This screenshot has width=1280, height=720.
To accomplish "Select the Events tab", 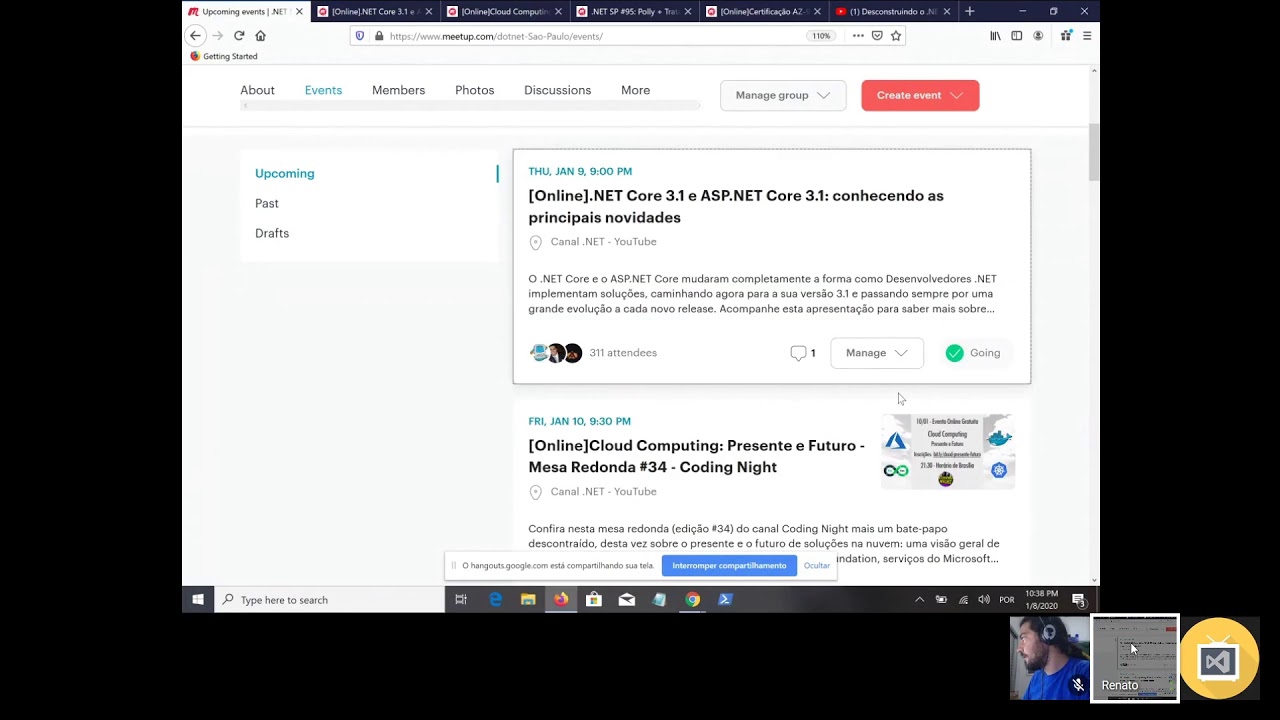I will [323, 90].
